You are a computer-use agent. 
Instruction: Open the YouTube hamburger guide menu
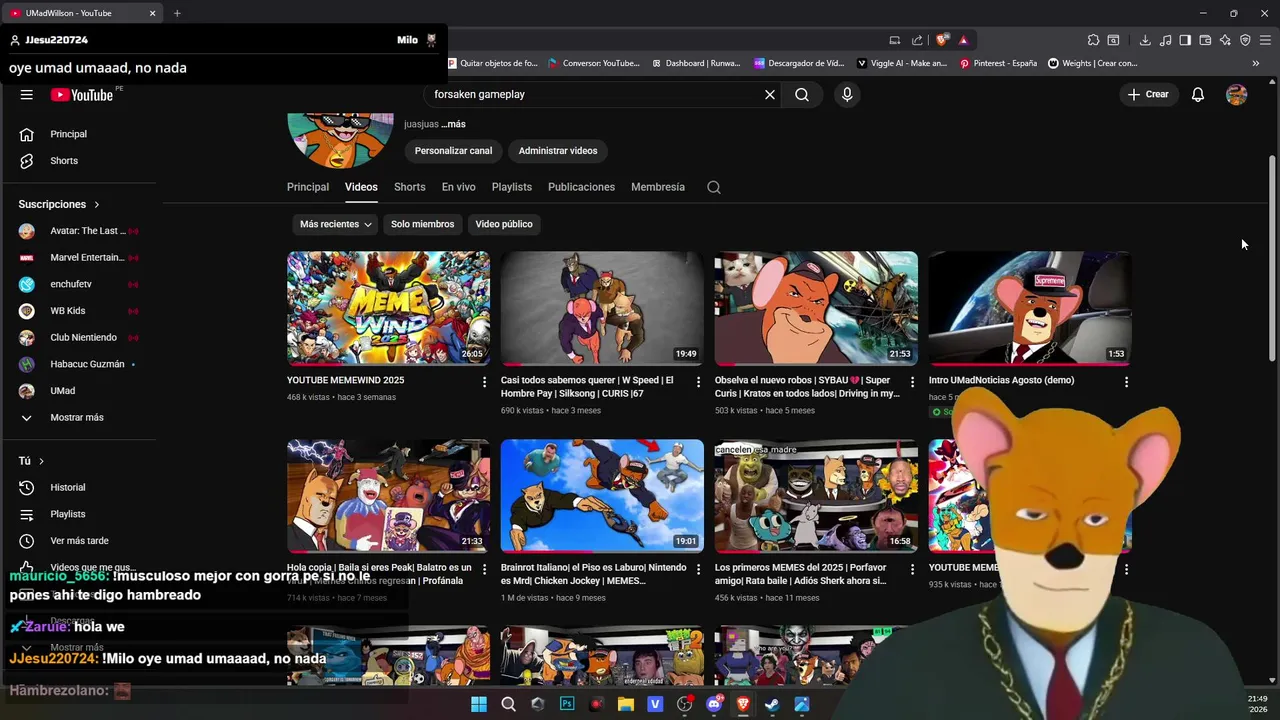point(27,94)
